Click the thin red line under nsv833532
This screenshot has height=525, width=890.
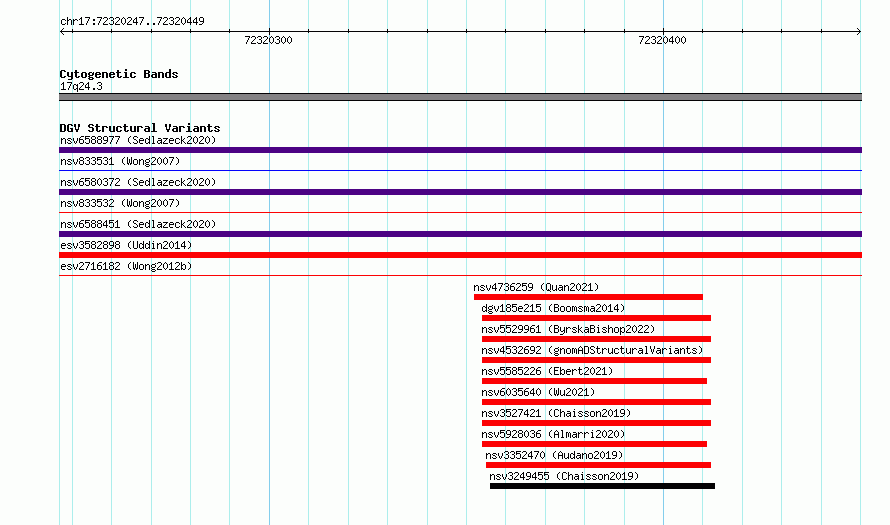(460, 212)
